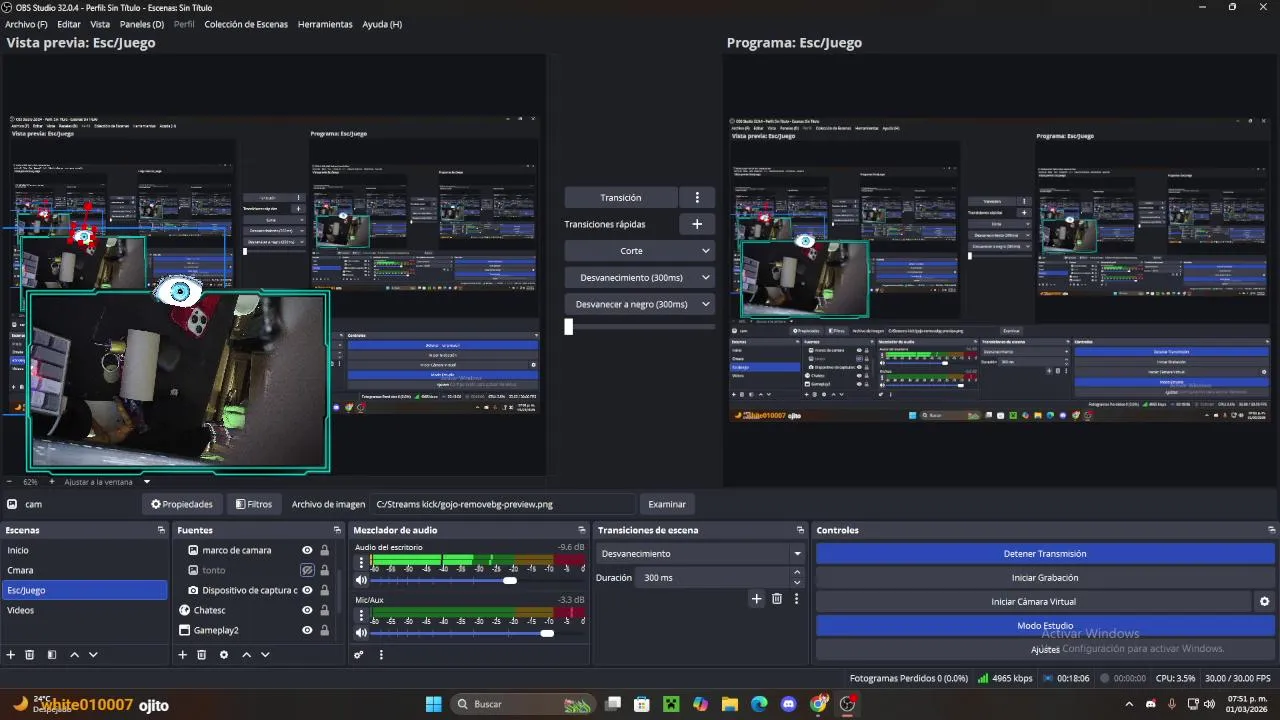Open audio mixer three-dot menu at panel bottom

tap(381, 655)
